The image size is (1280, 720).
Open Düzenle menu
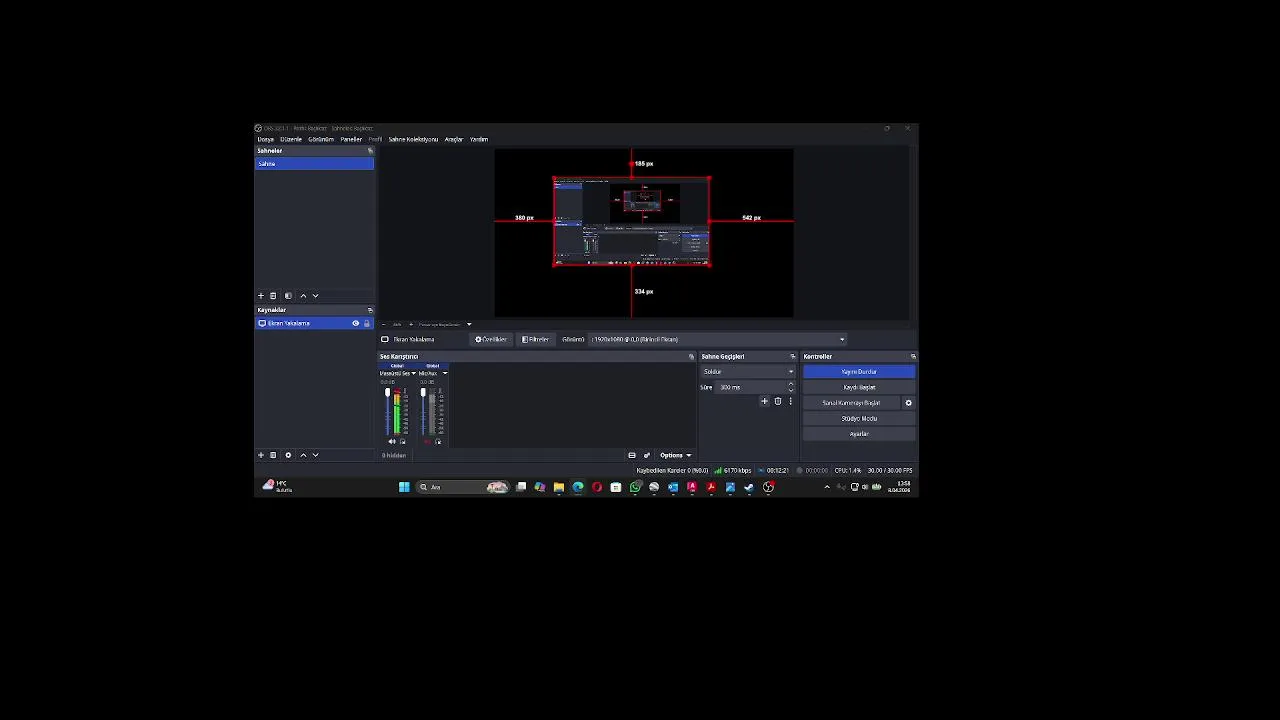click(x=291, y=140)
